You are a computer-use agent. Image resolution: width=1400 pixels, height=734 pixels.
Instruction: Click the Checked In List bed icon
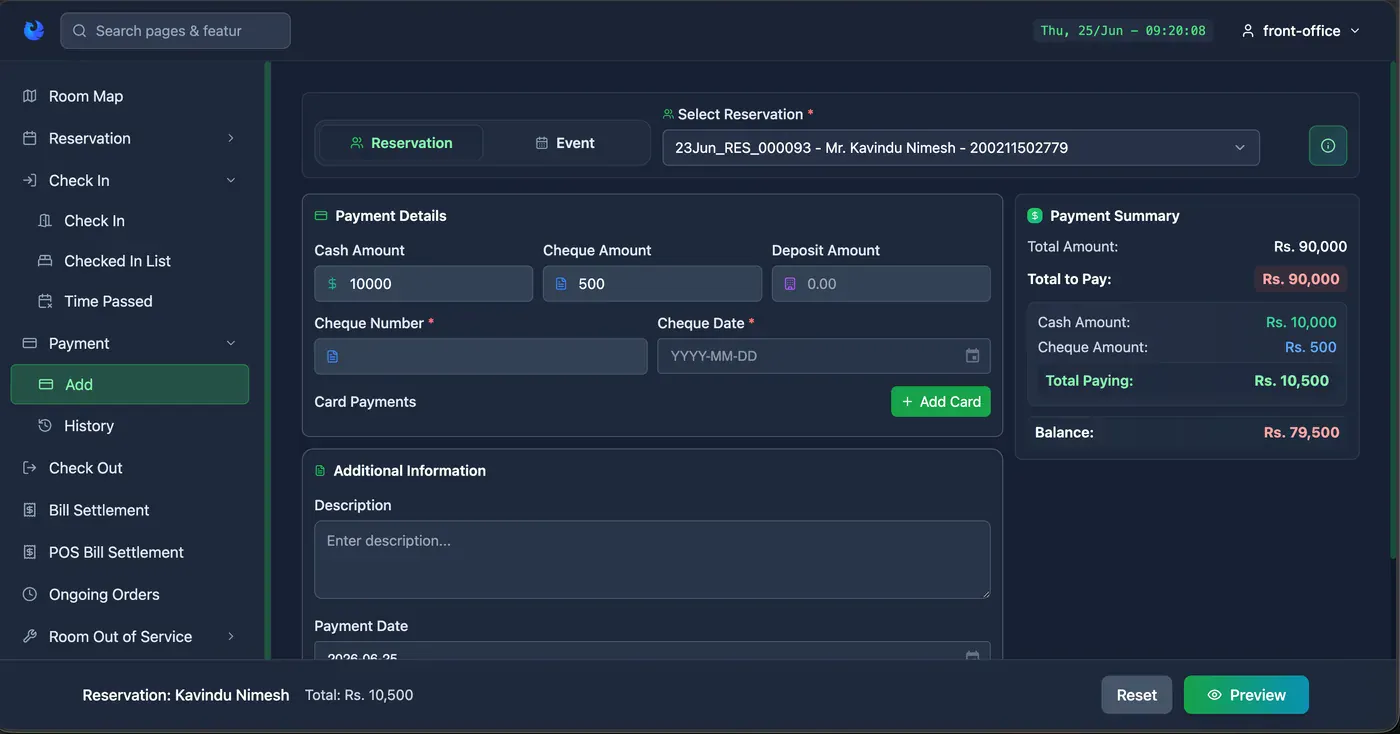click(45, 261)
